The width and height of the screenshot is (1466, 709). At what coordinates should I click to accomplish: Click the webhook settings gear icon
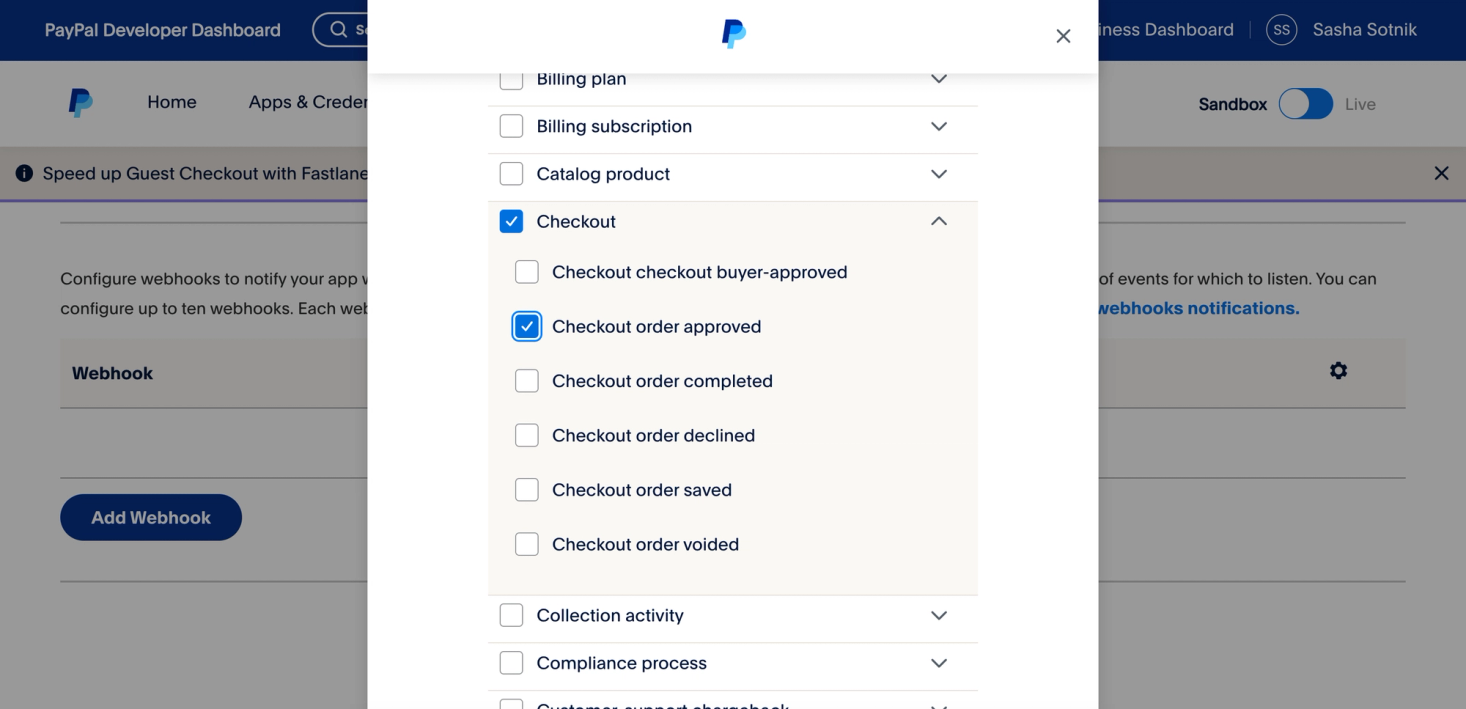coord(1338,371)
